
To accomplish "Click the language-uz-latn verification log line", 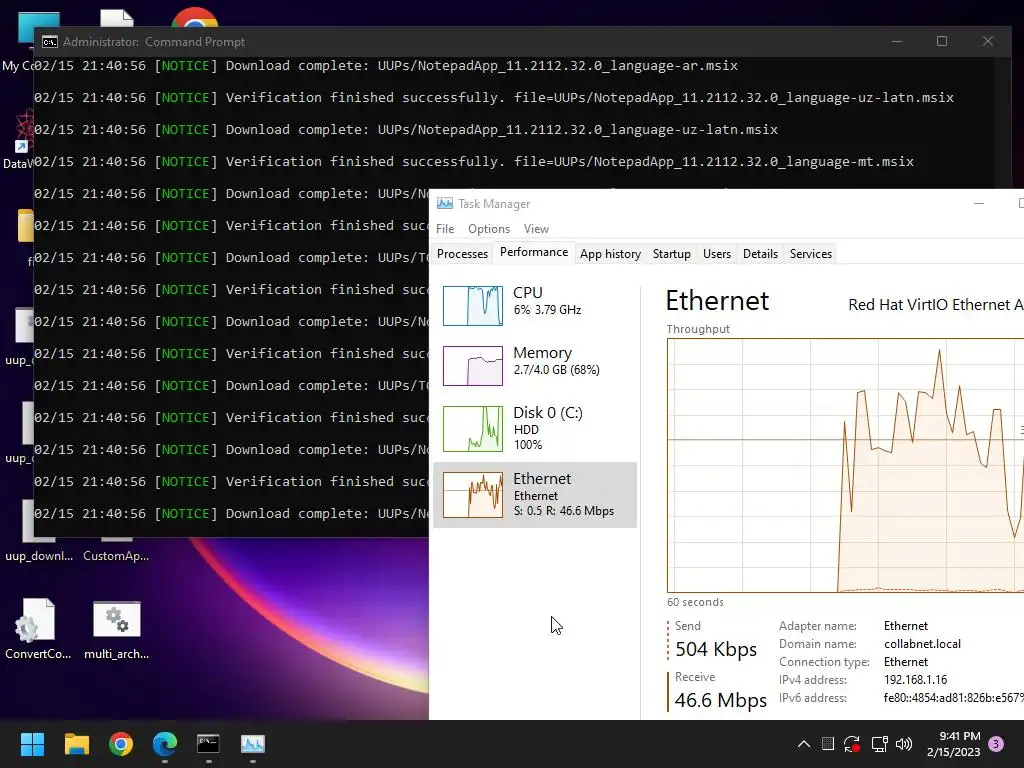I will tap(494, 97).
